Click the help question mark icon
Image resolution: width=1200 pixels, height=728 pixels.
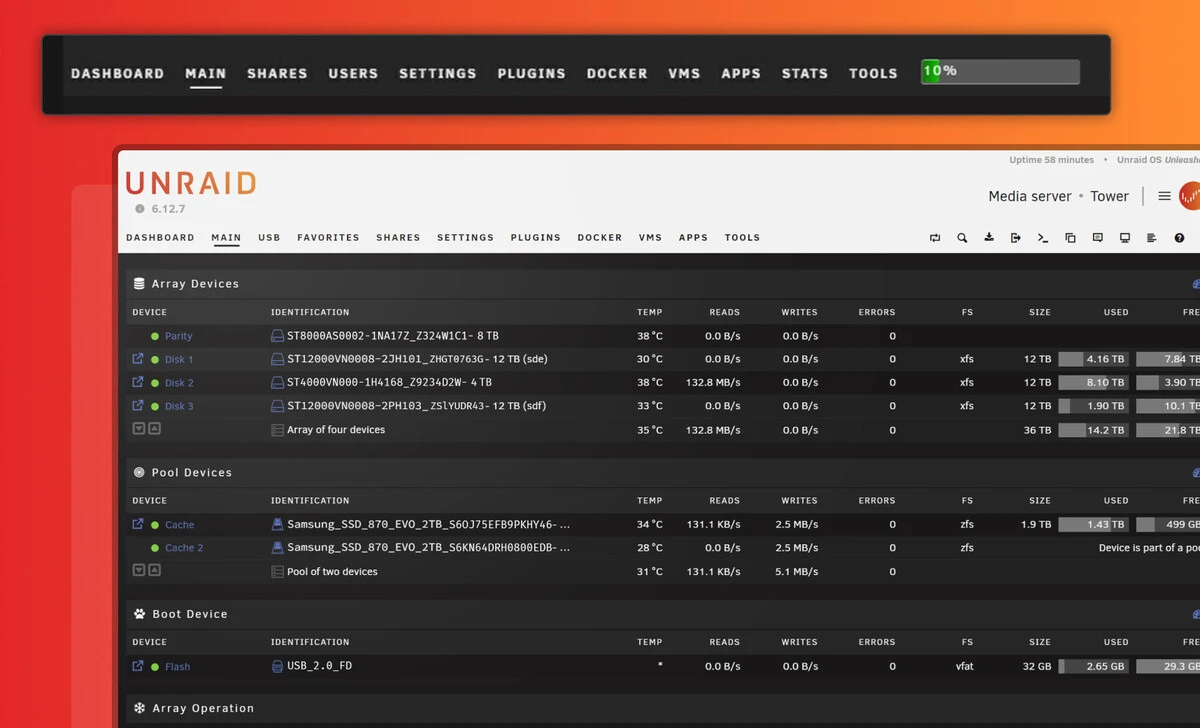[x=1179, y=238]
